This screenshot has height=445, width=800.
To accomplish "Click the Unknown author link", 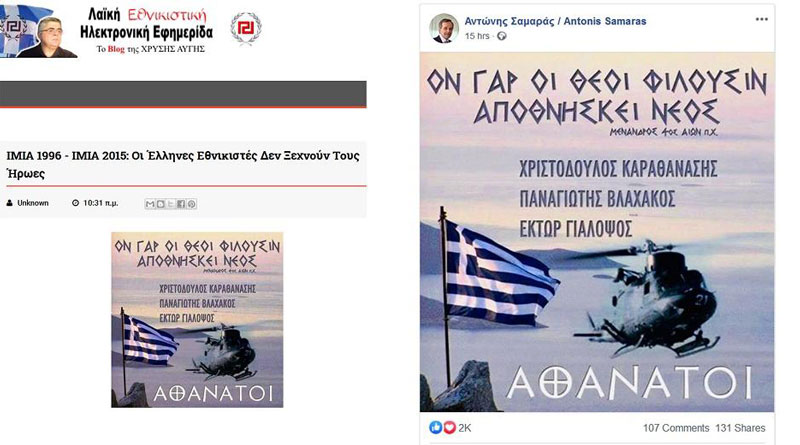I will (33, 203).
